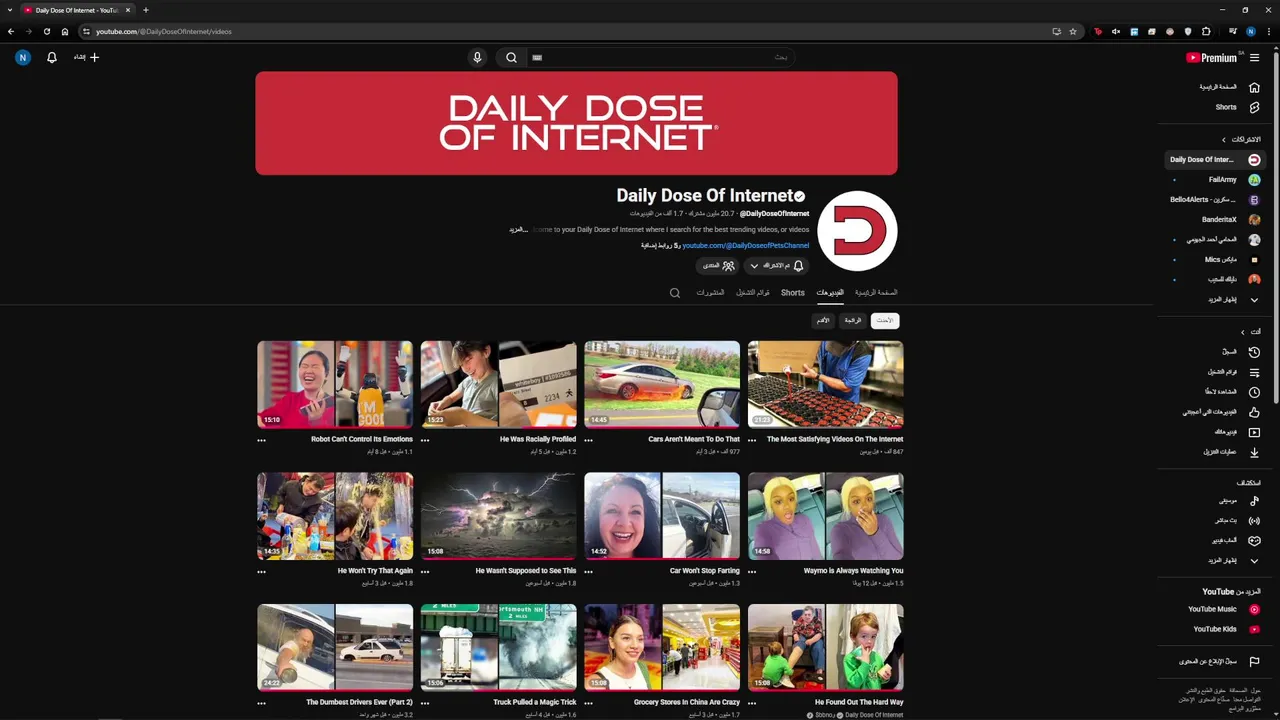Select the Popular sort chip
This screenshot has width=1280, height=720.
click(x=852, y=320)
